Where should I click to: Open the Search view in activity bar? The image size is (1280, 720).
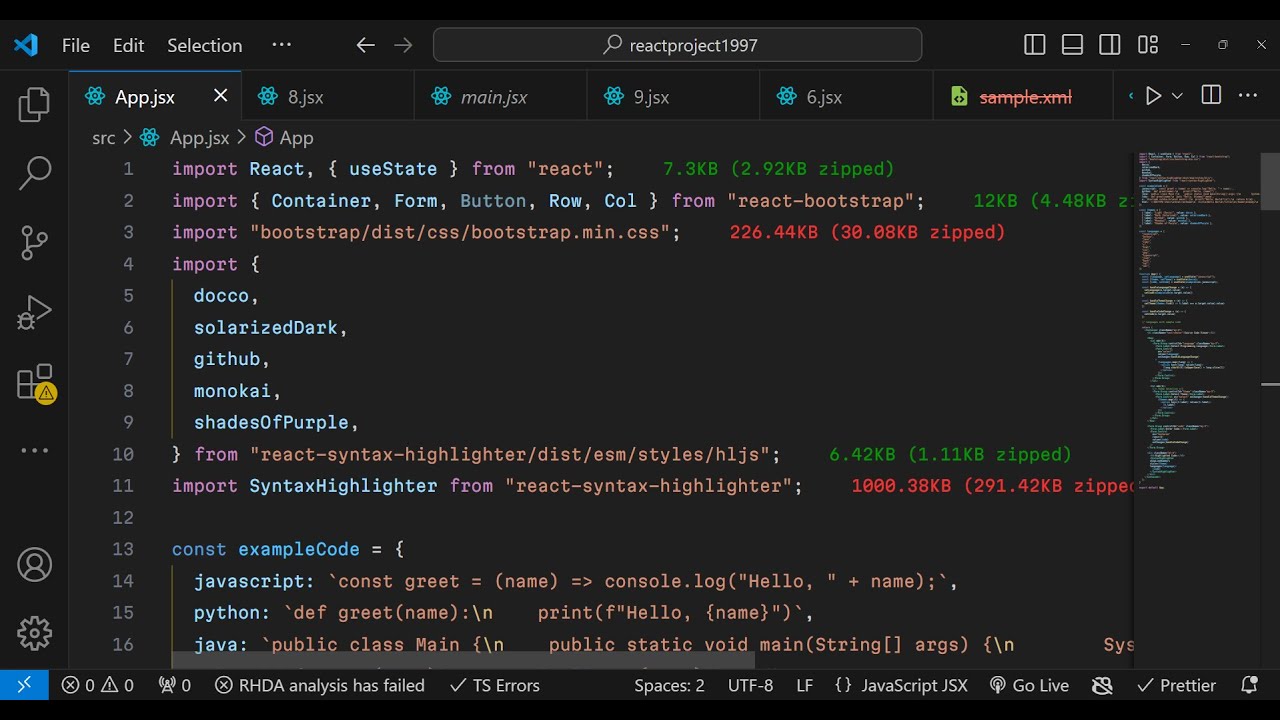pos(34,173)
